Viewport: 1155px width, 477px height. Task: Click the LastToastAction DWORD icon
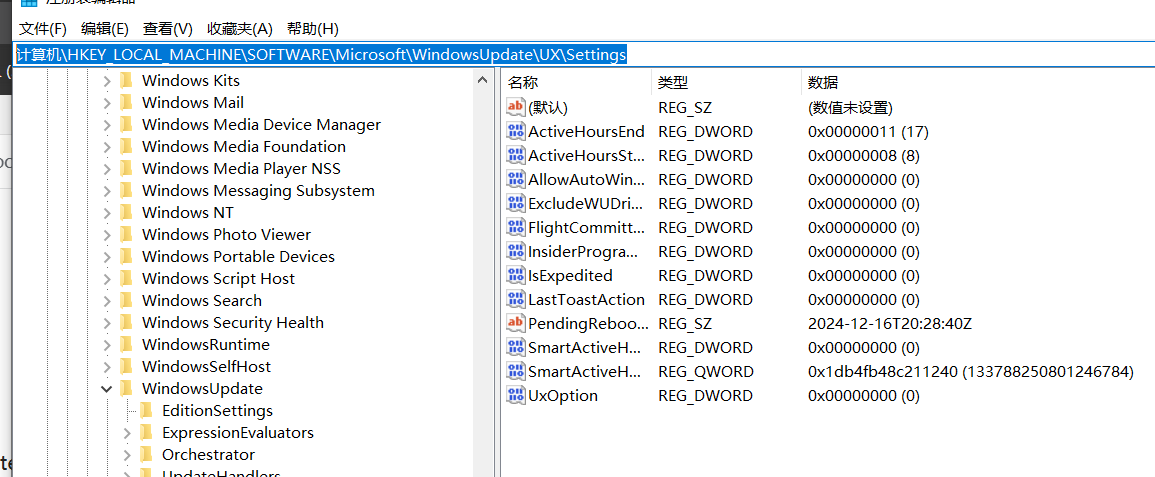[x=516, y=300]
